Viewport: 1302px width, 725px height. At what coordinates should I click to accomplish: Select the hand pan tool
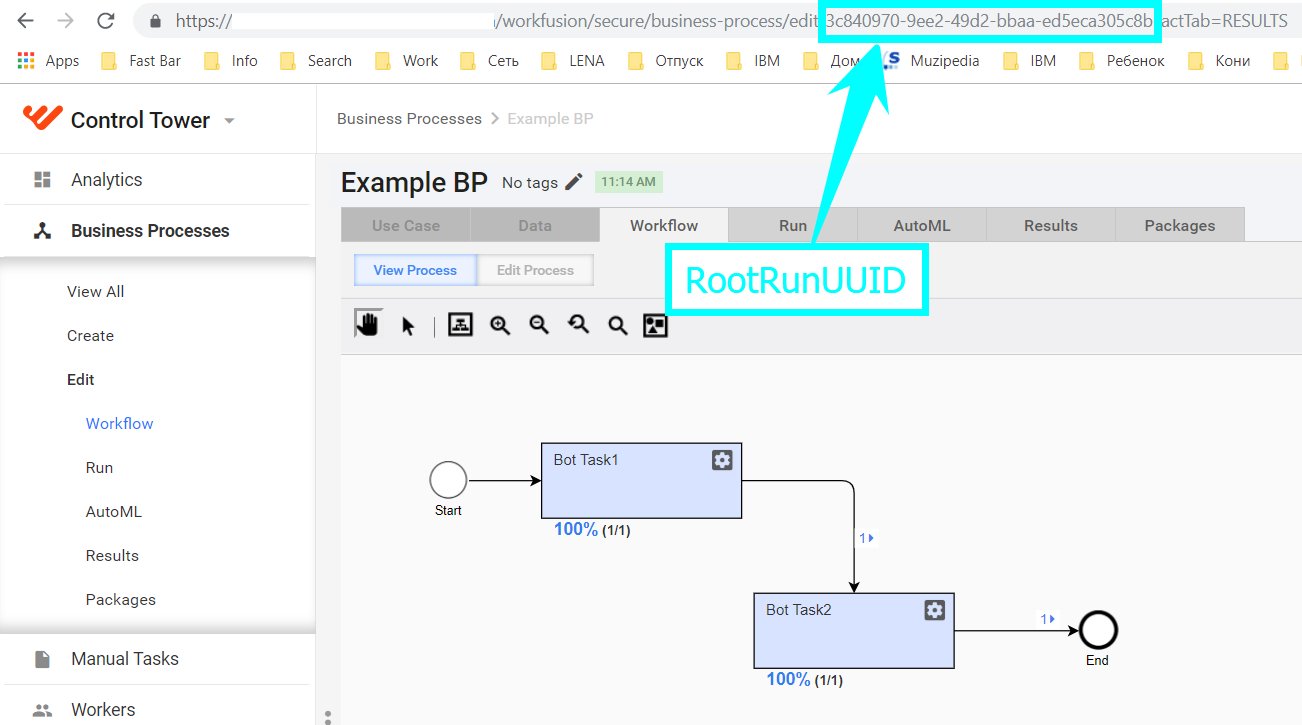369,323
